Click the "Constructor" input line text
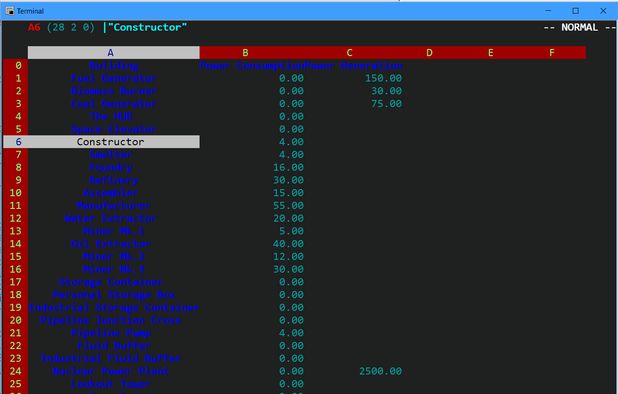This screenshot has width=618, height=394. 147,27
